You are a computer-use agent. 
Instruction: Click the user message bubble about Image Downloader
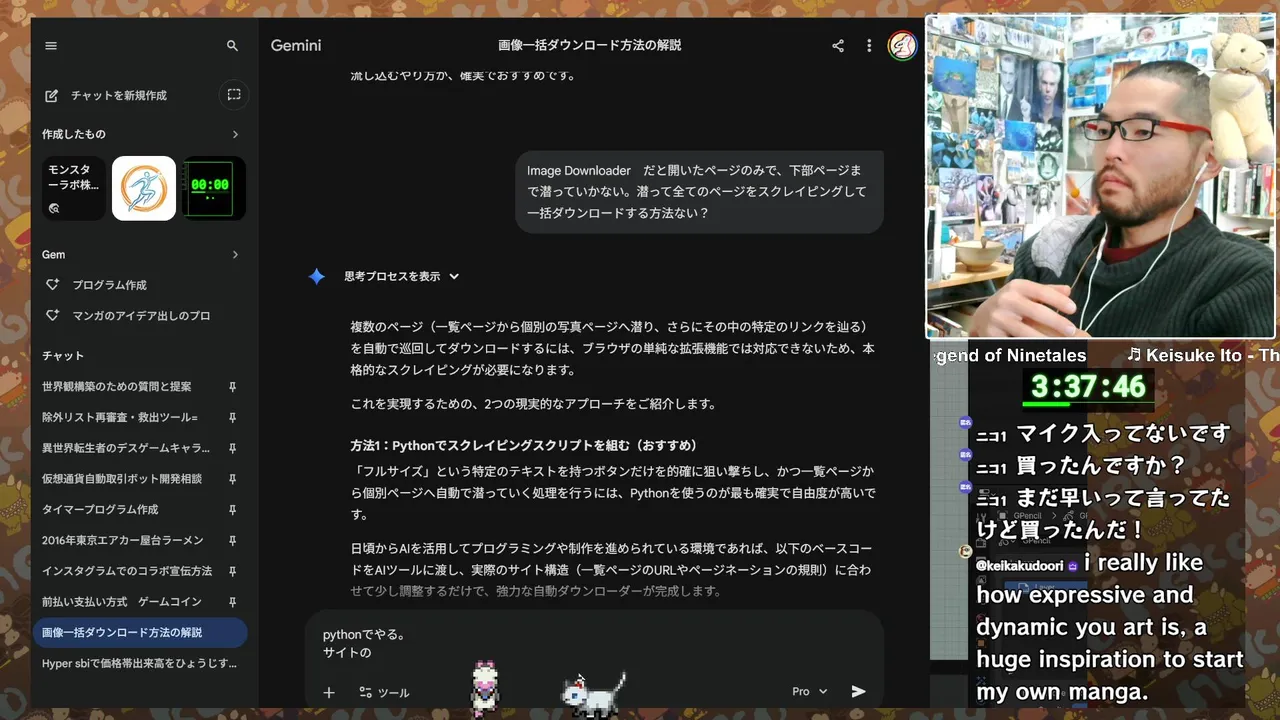pos(699,192)
